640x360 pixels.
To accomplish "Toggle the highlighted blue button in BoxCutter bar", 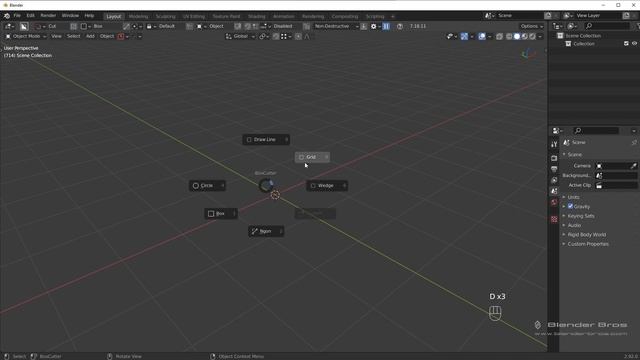I will point(386,27).
